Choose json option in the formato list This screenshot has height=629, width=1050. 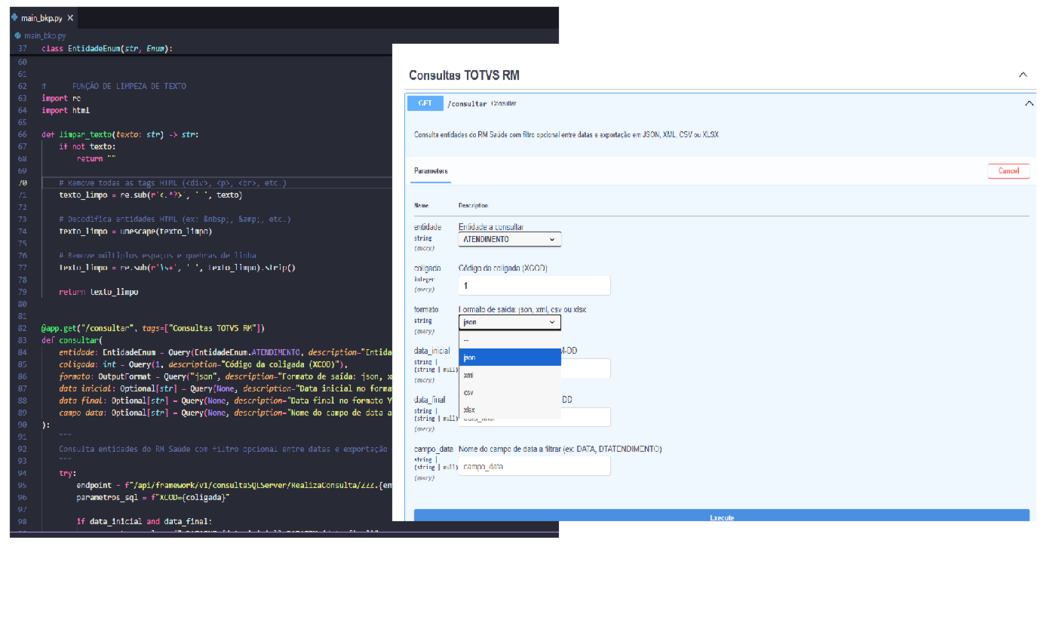510,358
